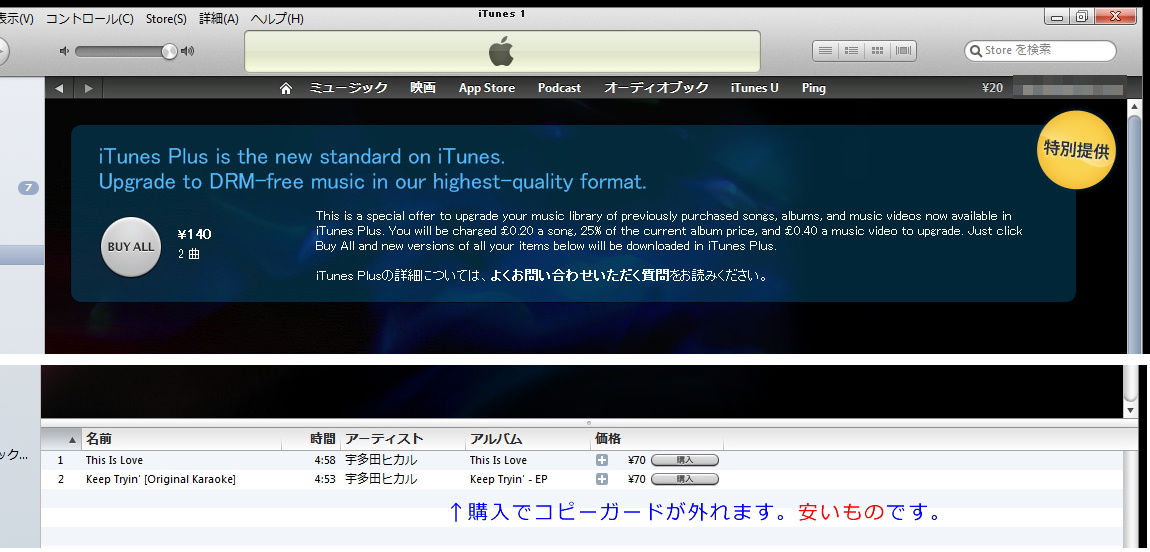Click the Store search field
The height and width of the screenshot is (552, 1150).
tap(1045, 50)
